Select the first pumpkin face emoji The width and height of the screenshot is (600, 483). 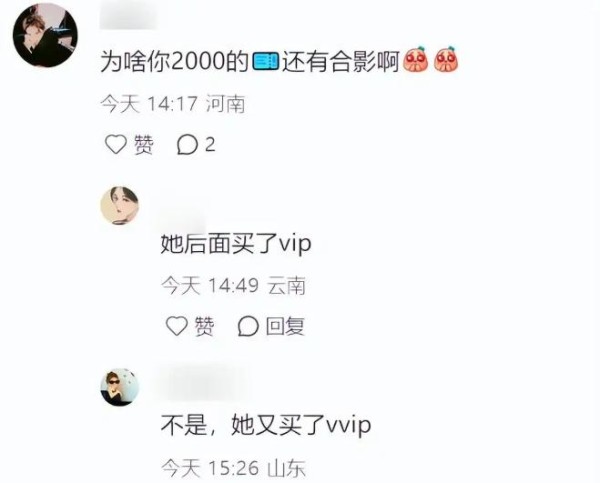[x=416, y=60]
